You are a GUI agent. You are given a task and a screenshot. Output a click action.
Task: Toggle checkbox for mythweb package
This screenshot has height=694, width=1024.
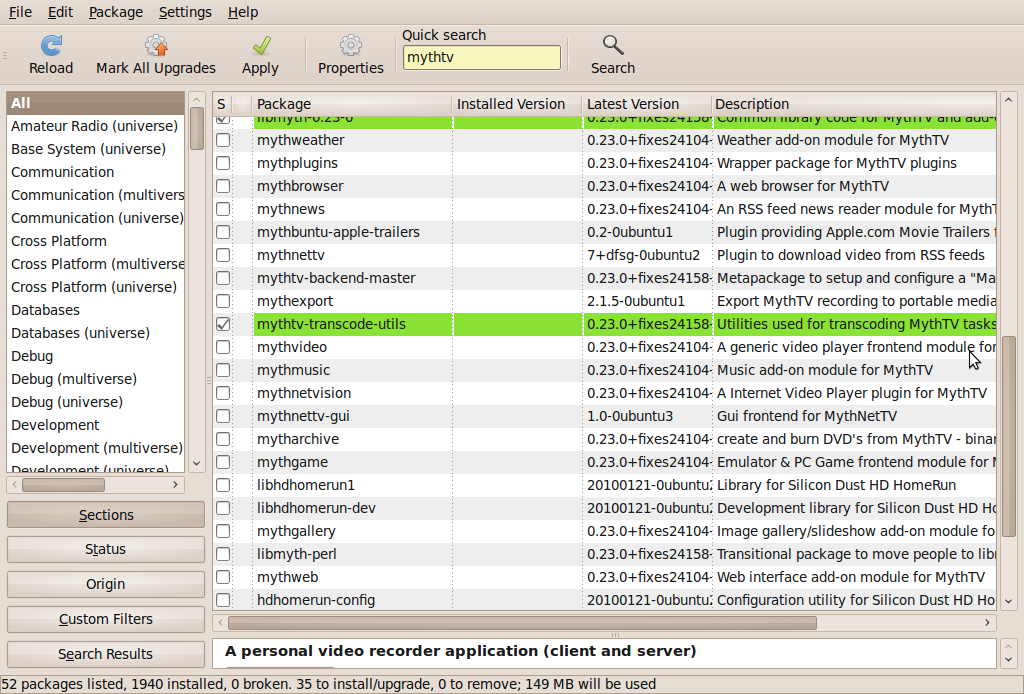point(223,577)
